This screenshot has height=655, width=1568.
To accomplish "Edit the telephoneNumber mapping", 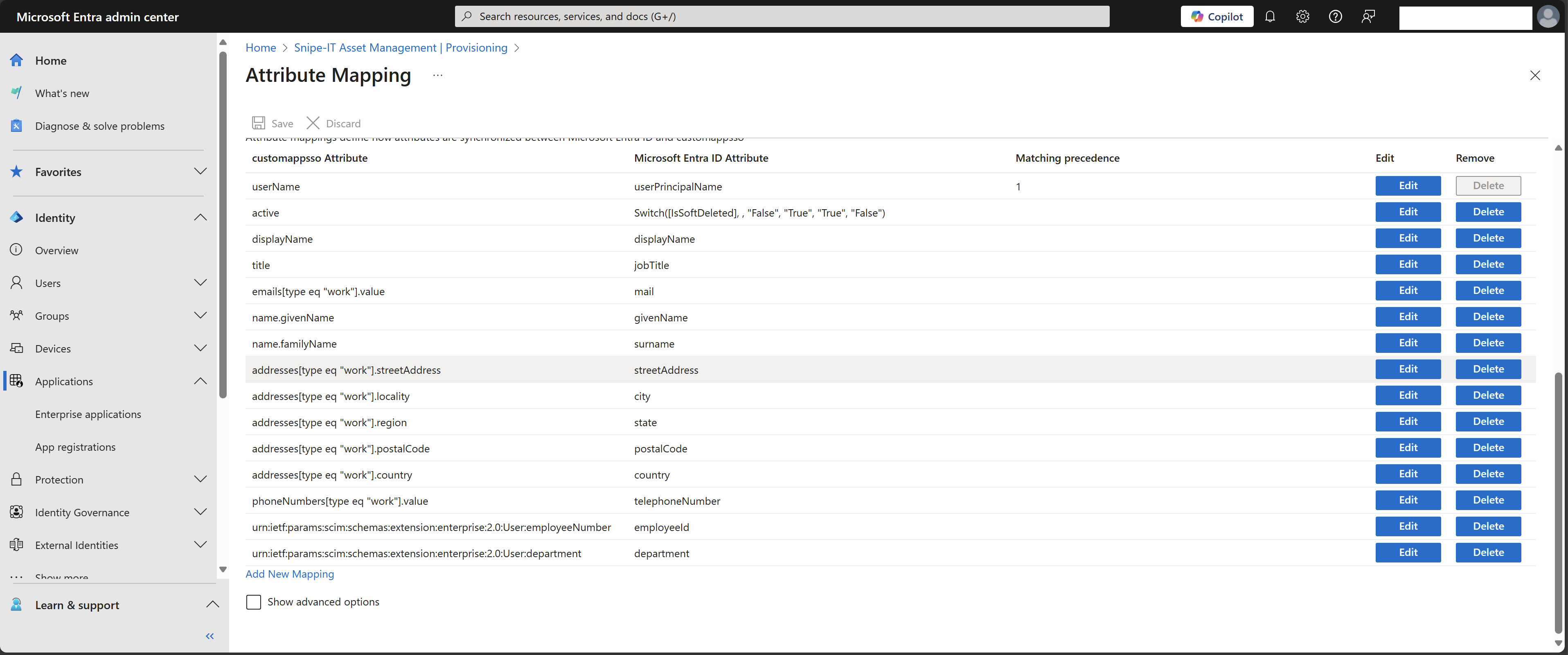I will pos(1408,500).
